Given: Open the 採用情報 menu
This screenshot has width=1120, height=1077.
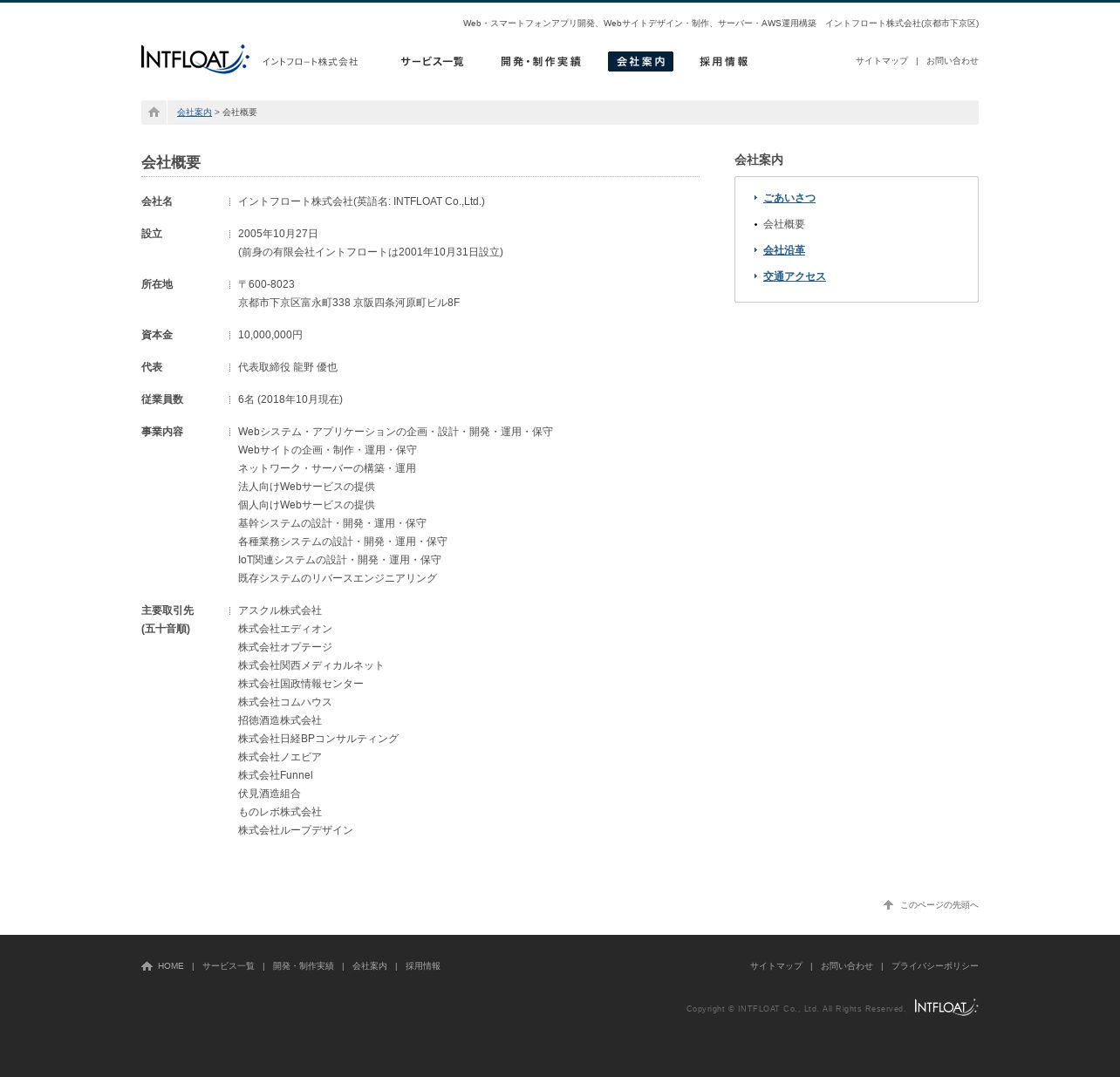Looking at the screenshot, I should click(724, 62).
